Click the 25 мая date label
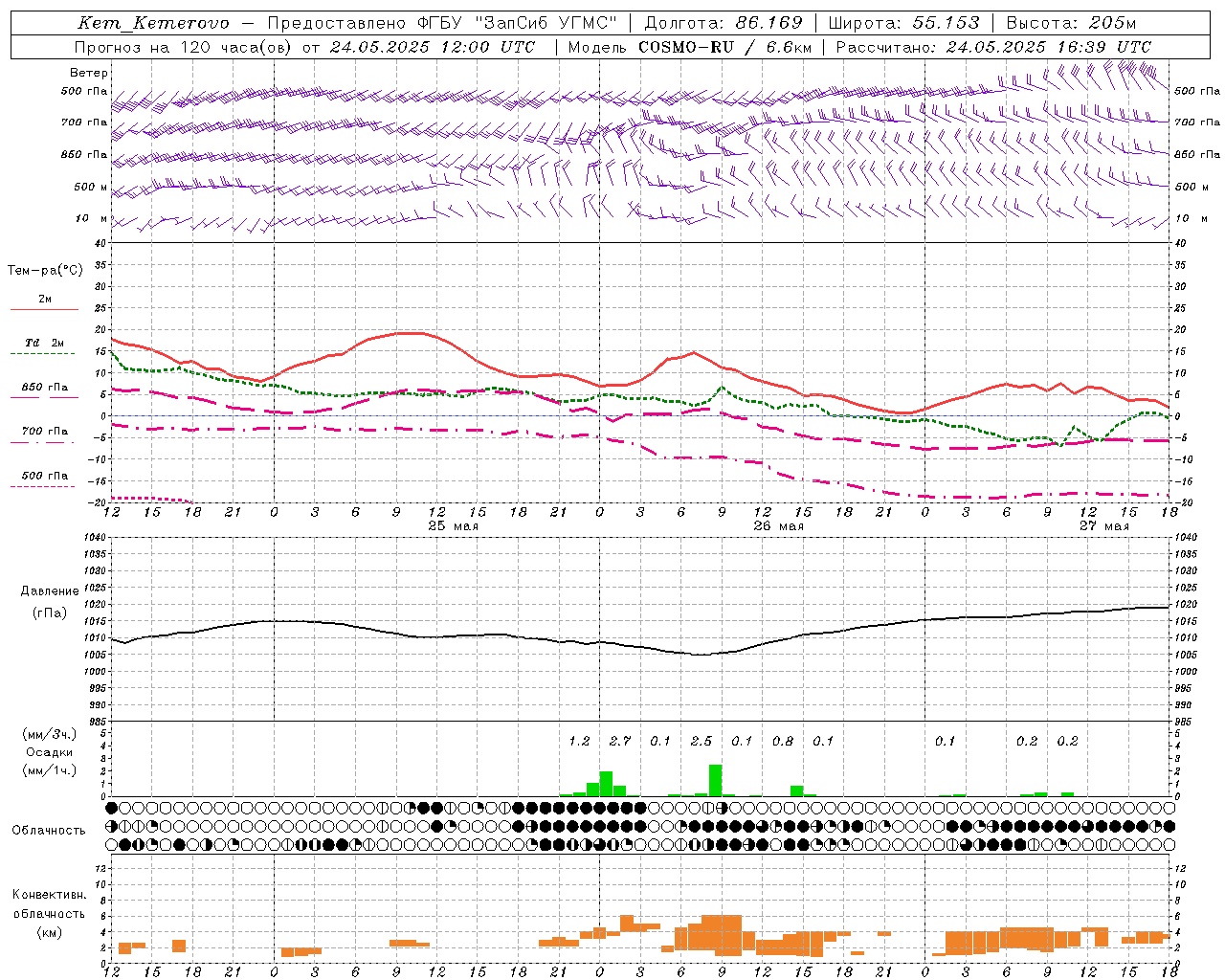1225x980 pixels. (453, 526)
